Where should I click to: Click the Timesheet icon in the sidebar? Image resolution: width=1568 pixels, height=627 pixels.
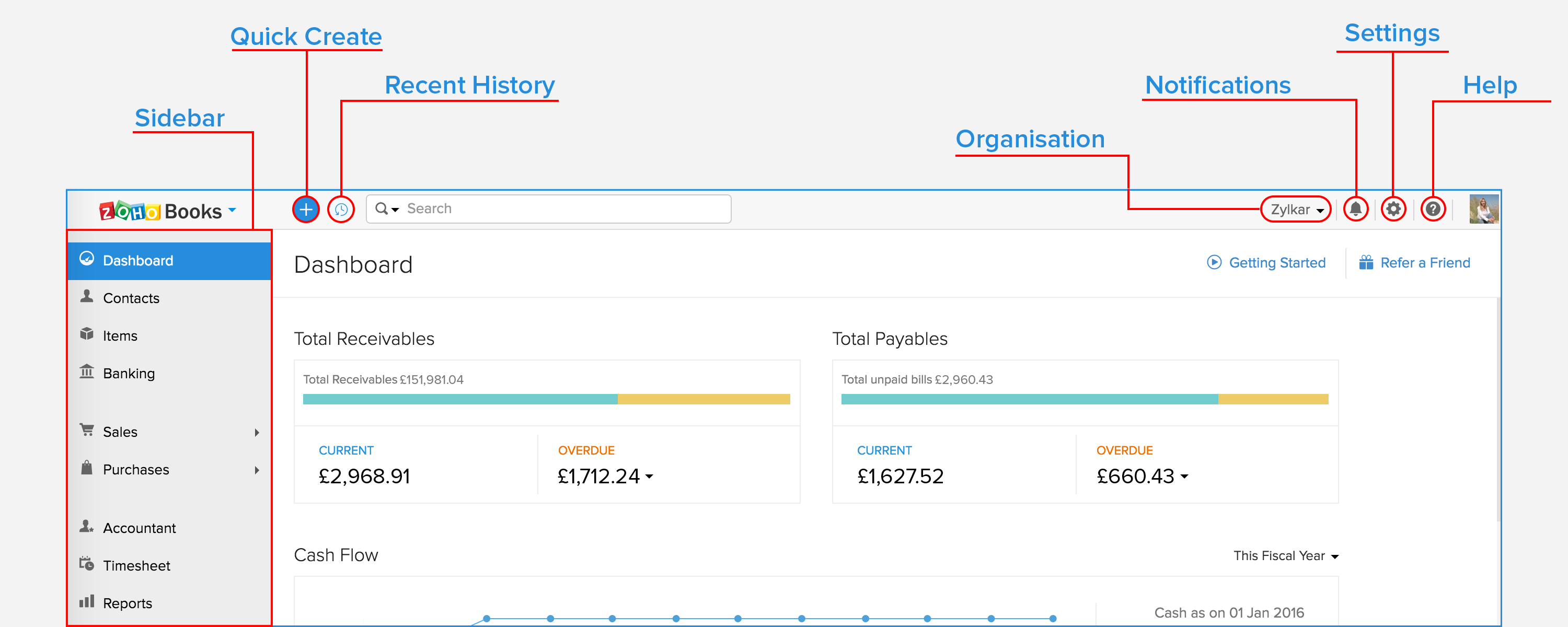coord(87,564)
